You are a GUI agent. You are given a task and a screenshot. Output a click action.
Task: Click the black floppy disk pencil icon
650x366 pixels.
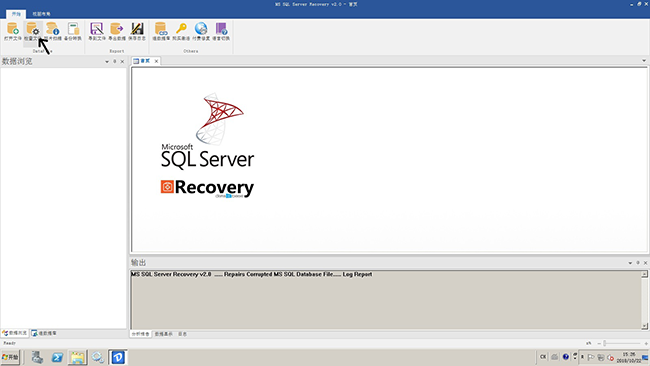[137, 29]
